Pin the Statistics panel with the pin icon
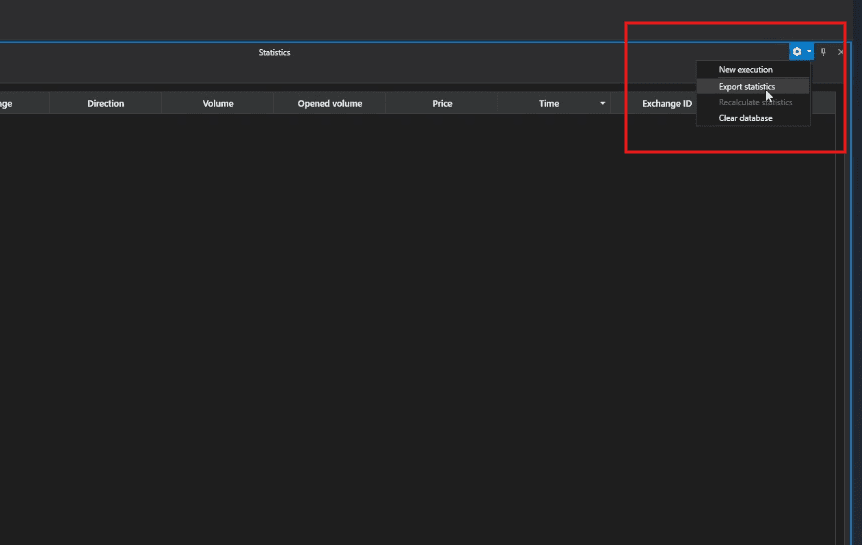This screenshot has width=862, height=545. pos(823,52)
